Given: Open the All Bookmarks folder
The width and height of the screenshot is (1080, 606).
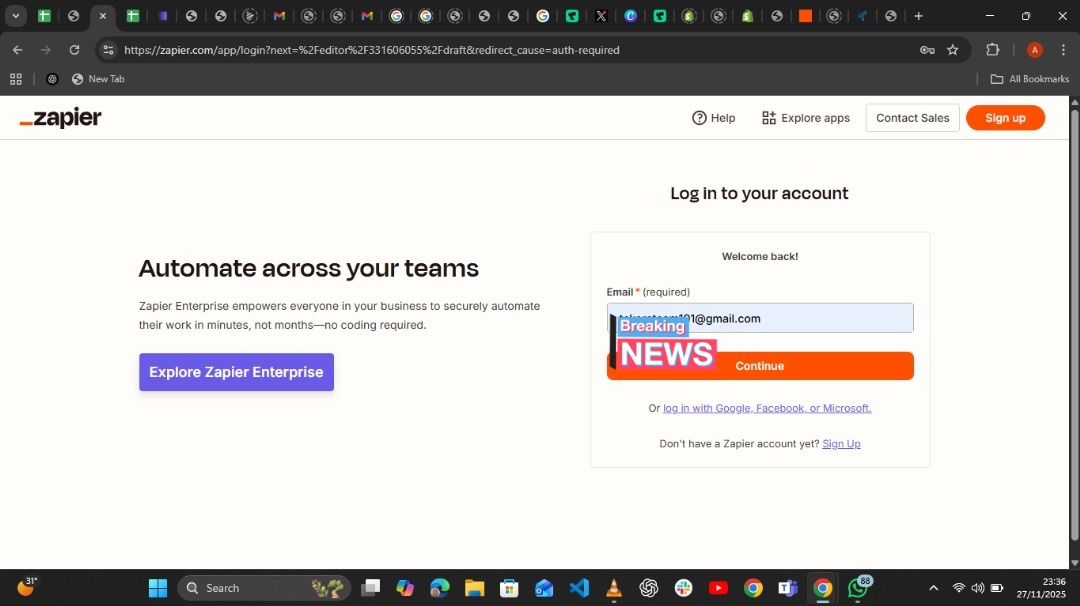Looking at the screenshot, I should [1030, 79].
